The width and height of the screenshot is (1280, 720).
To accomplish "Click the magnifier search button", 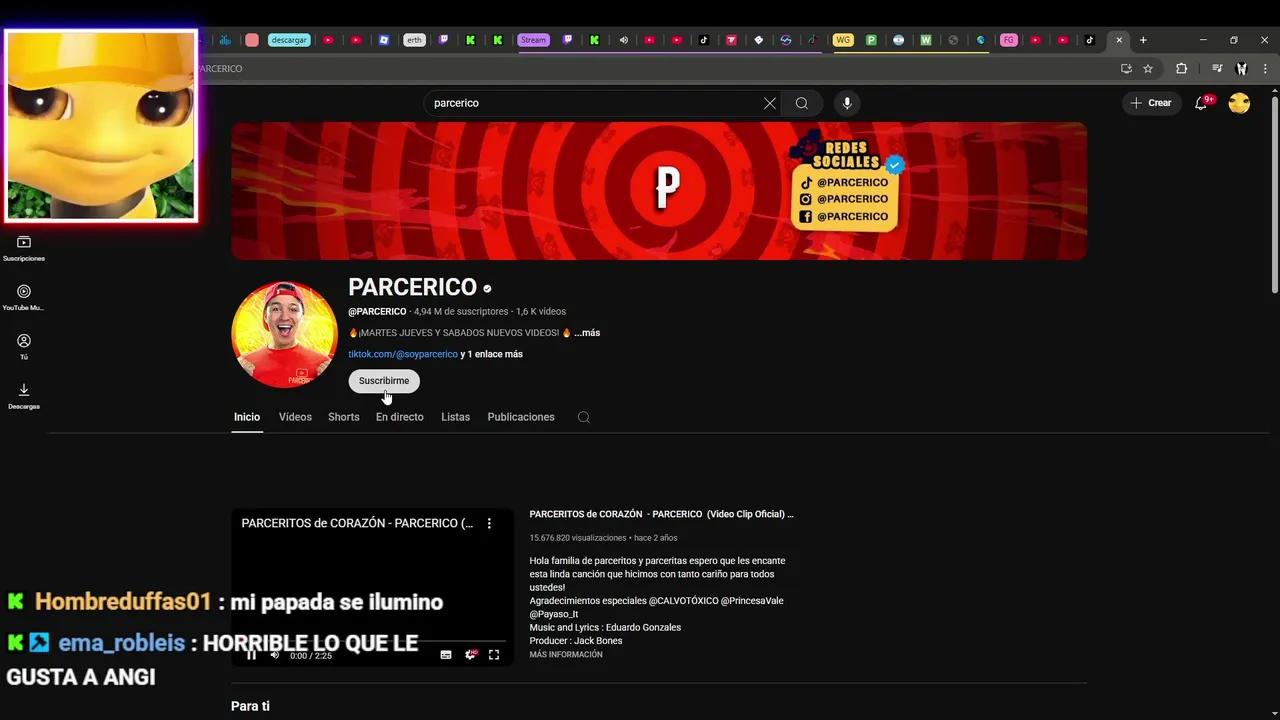I will point(802,103).
